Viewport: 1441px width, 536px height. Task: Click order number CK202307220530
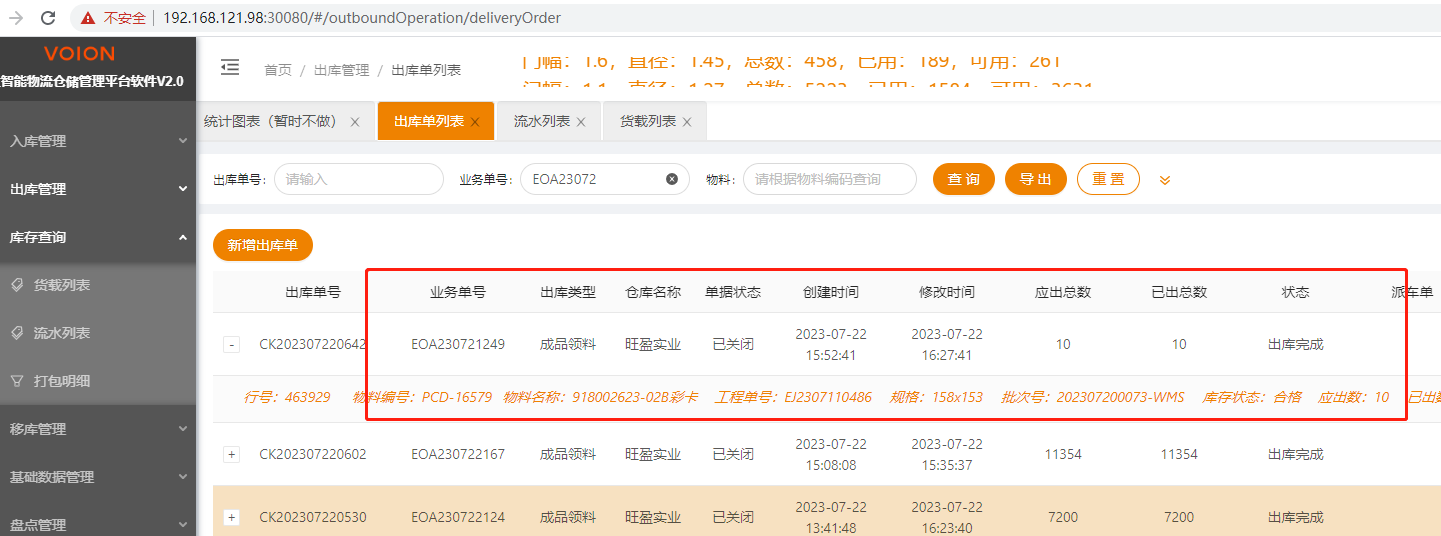pos(313,517)
